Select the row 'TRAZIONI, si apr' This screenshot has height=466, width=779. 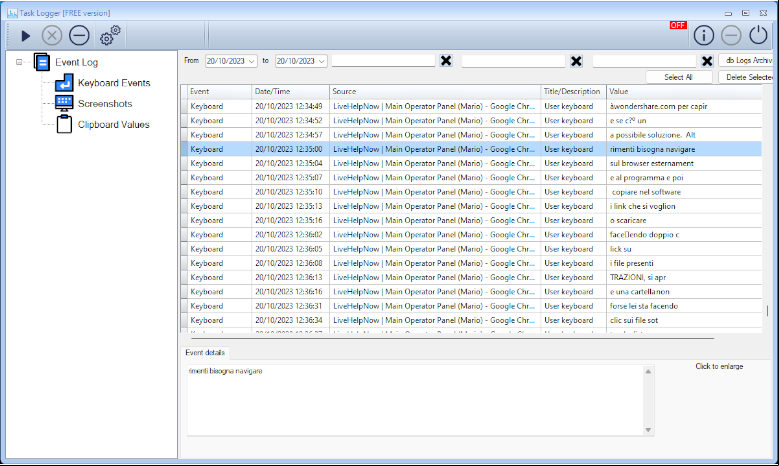471,278
